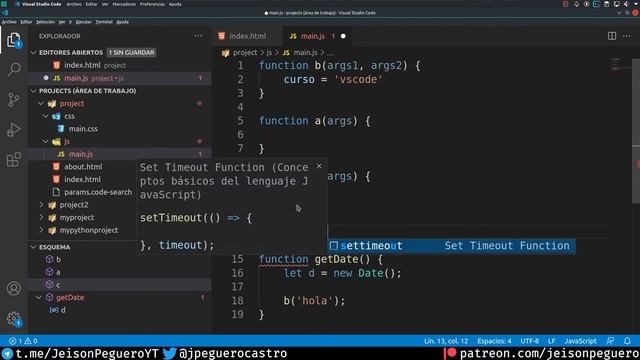Viewport: 640px width, 360px height.
Task: Open the Source Control view
Action: (13, 100)
